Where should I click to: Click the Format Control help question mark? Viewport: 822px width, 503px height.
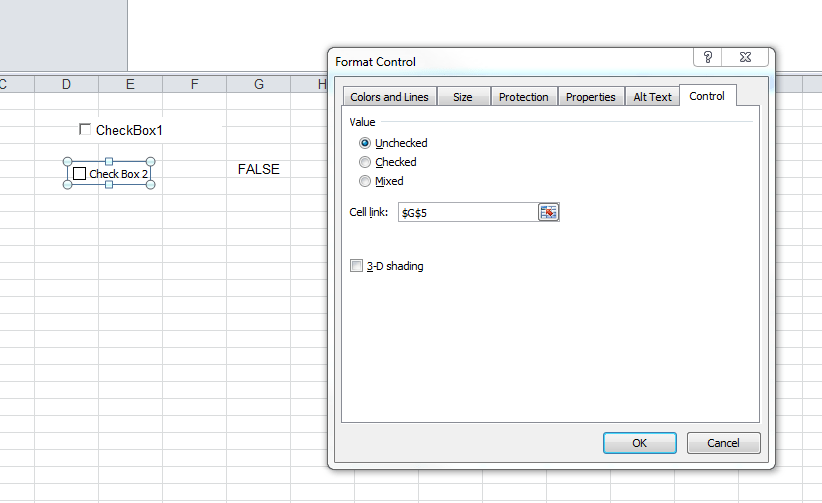click(x=708, y=57)
